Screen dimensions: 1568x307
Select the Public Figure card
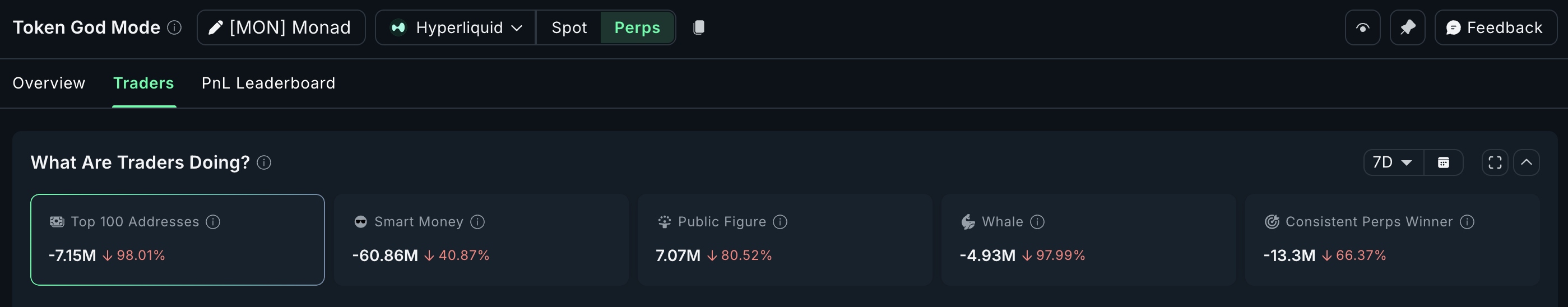(x=784, y=240)
